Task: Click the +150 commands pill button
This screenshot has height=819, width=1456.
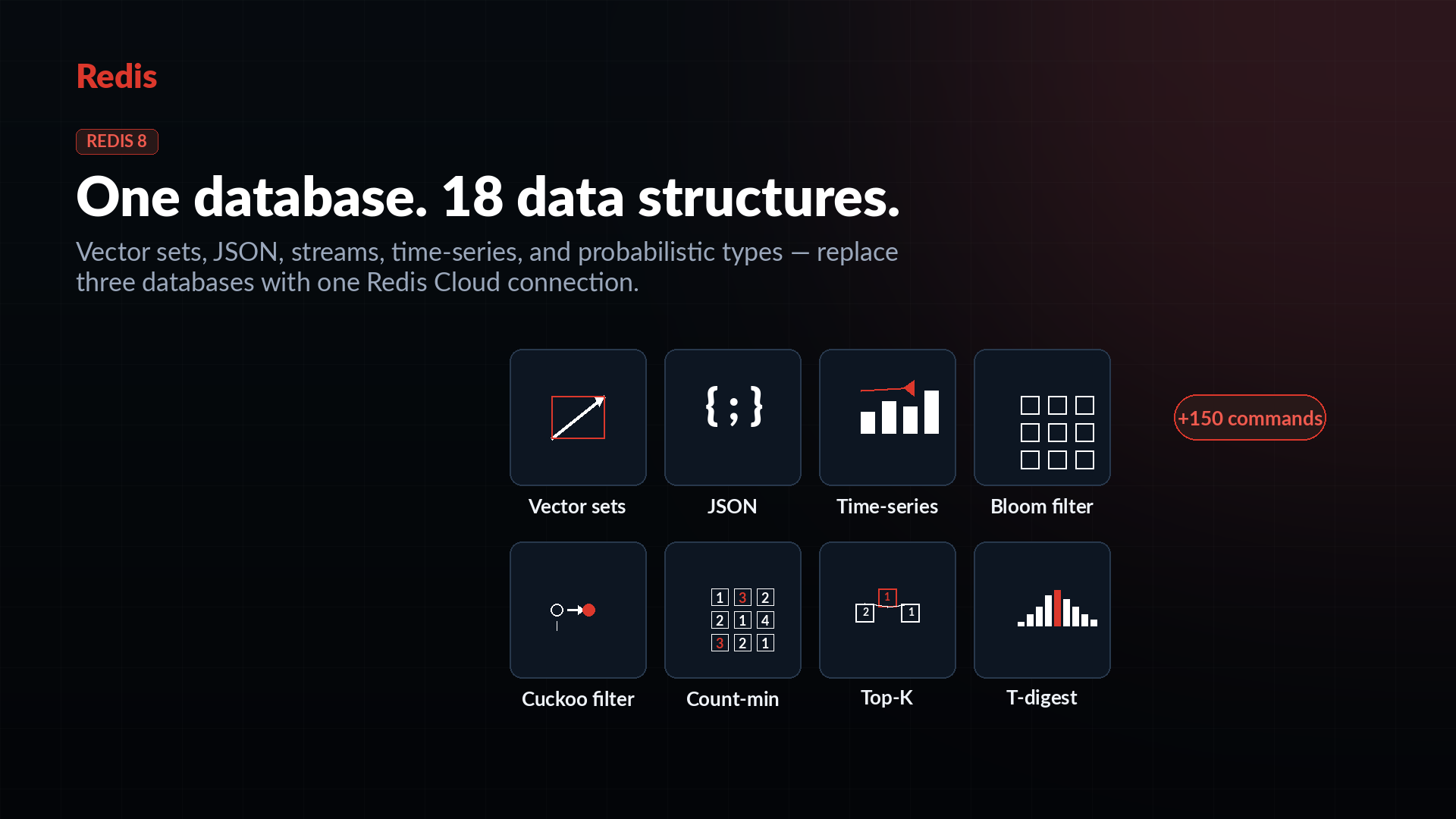Action: 1250,418
